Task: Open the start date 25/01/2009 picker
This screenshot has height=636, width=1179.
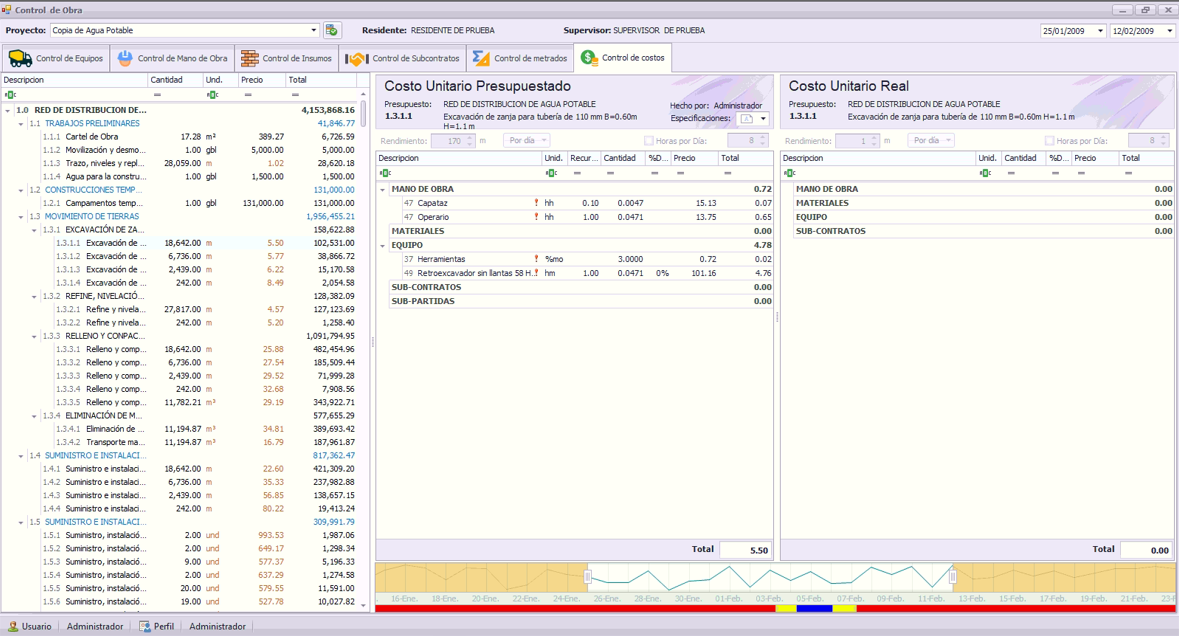Action: coord(1100,31)
